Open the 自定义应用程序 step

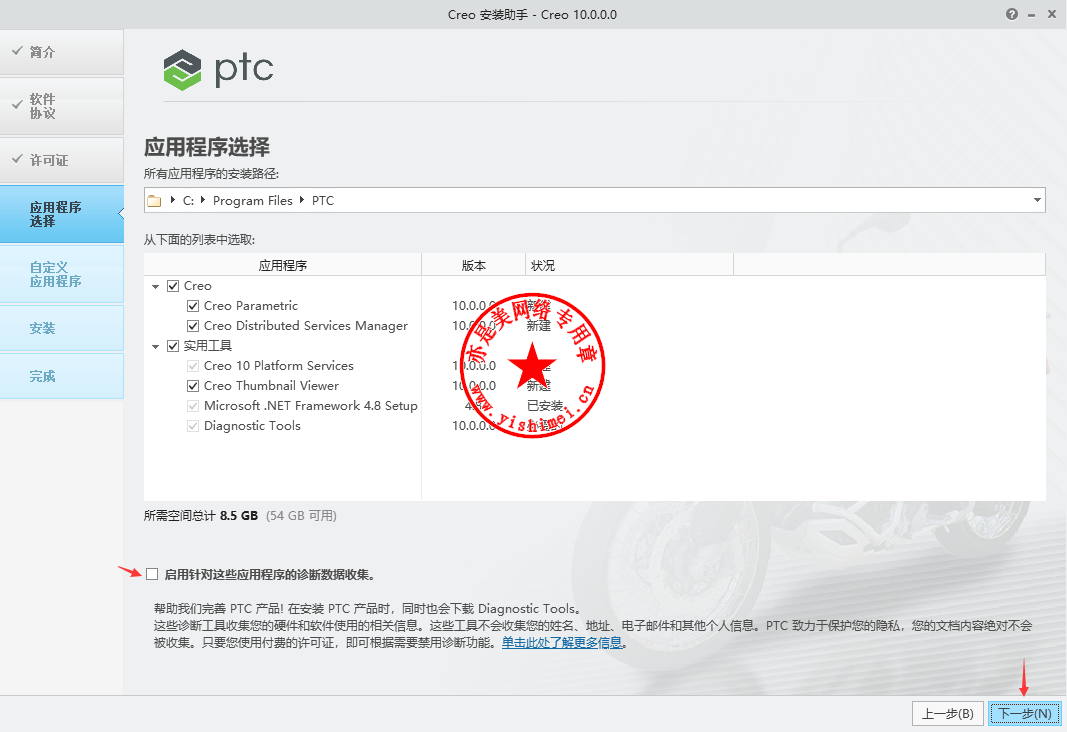(62, 274)
